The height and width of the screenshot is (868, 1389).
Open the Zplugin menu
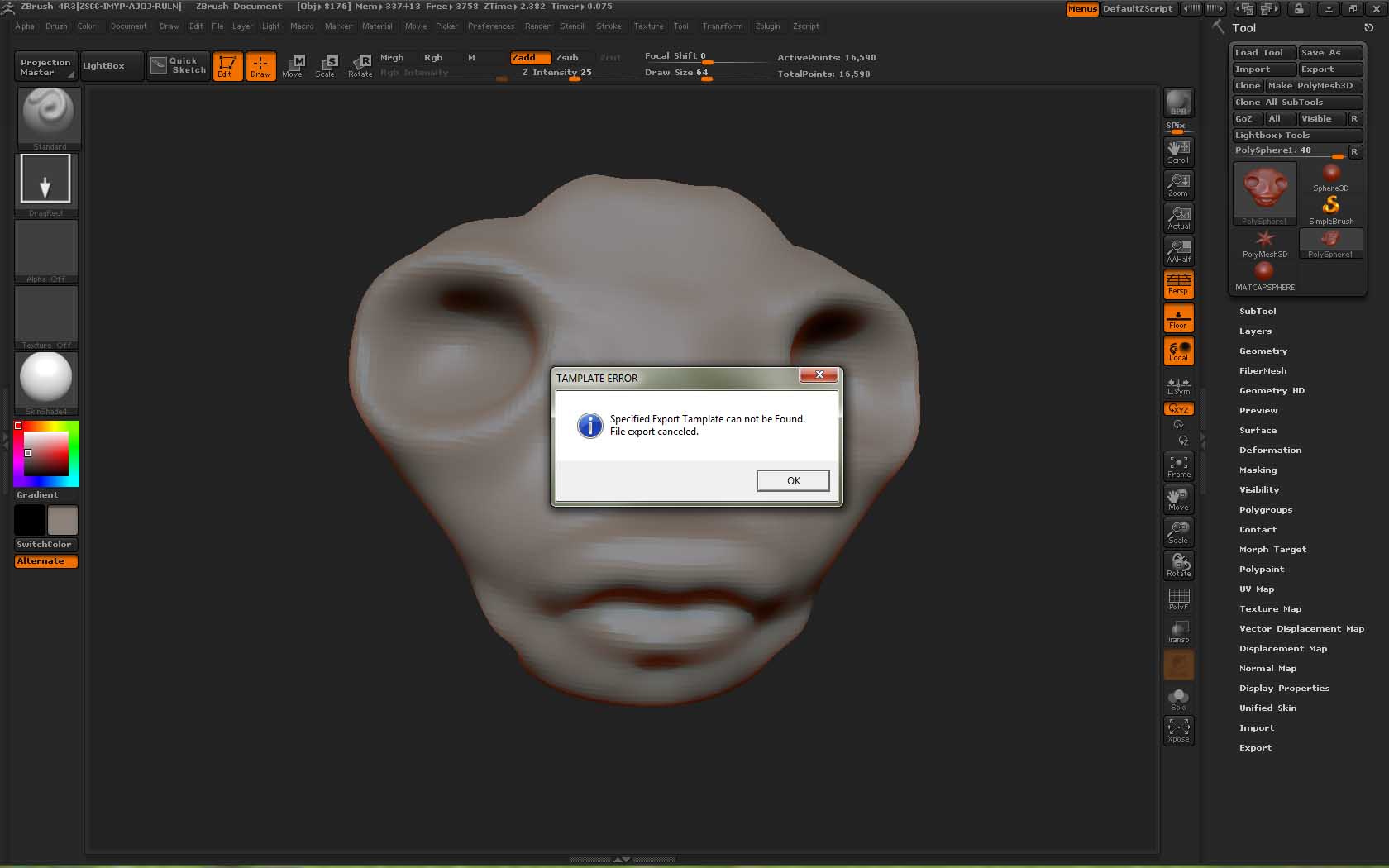[767, 26]
